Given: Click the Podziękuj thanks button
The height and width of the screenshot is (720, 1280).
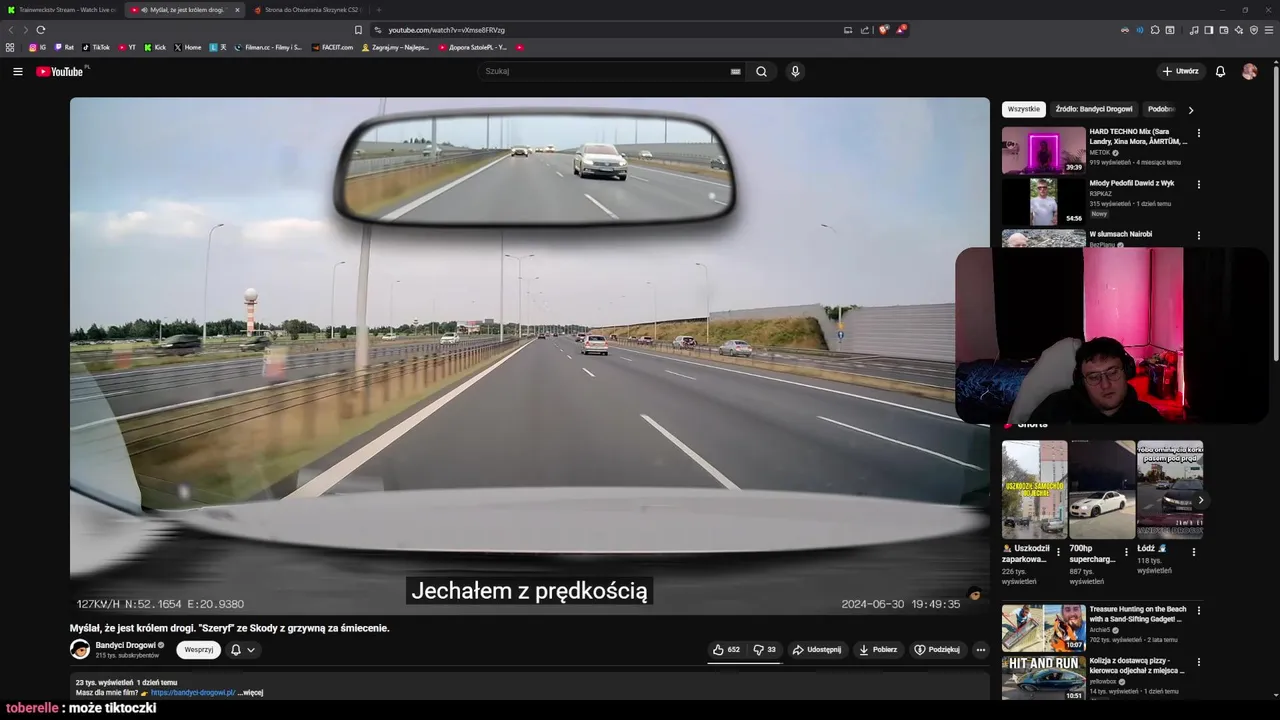Looking at the screenshot, I should pyautogui.click(x=937, y=650).
